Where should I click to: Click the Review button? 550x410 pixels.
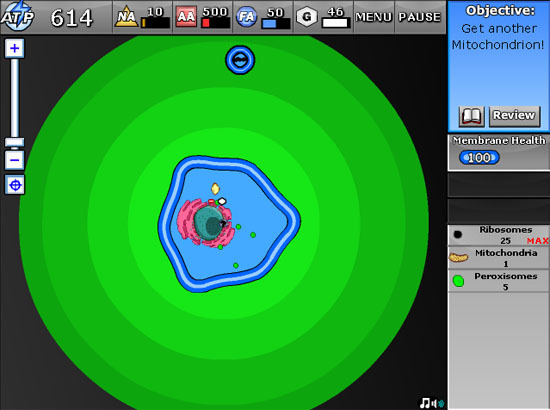tap(514, 116)
